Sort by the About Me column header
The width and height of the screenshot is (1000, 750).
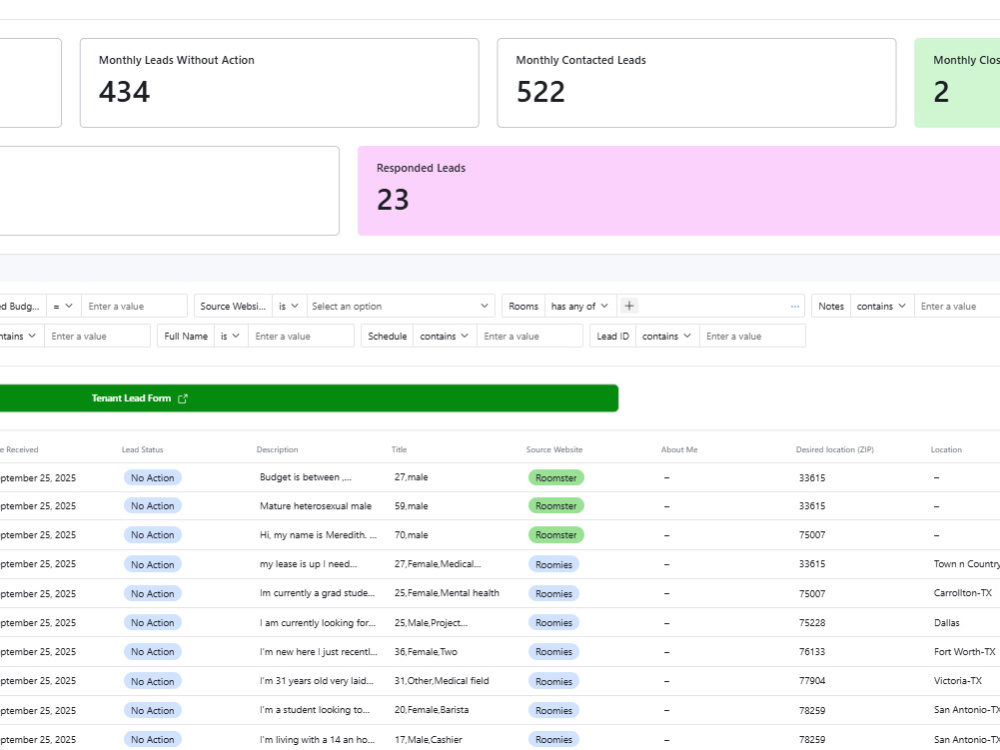tap(679, 450)
